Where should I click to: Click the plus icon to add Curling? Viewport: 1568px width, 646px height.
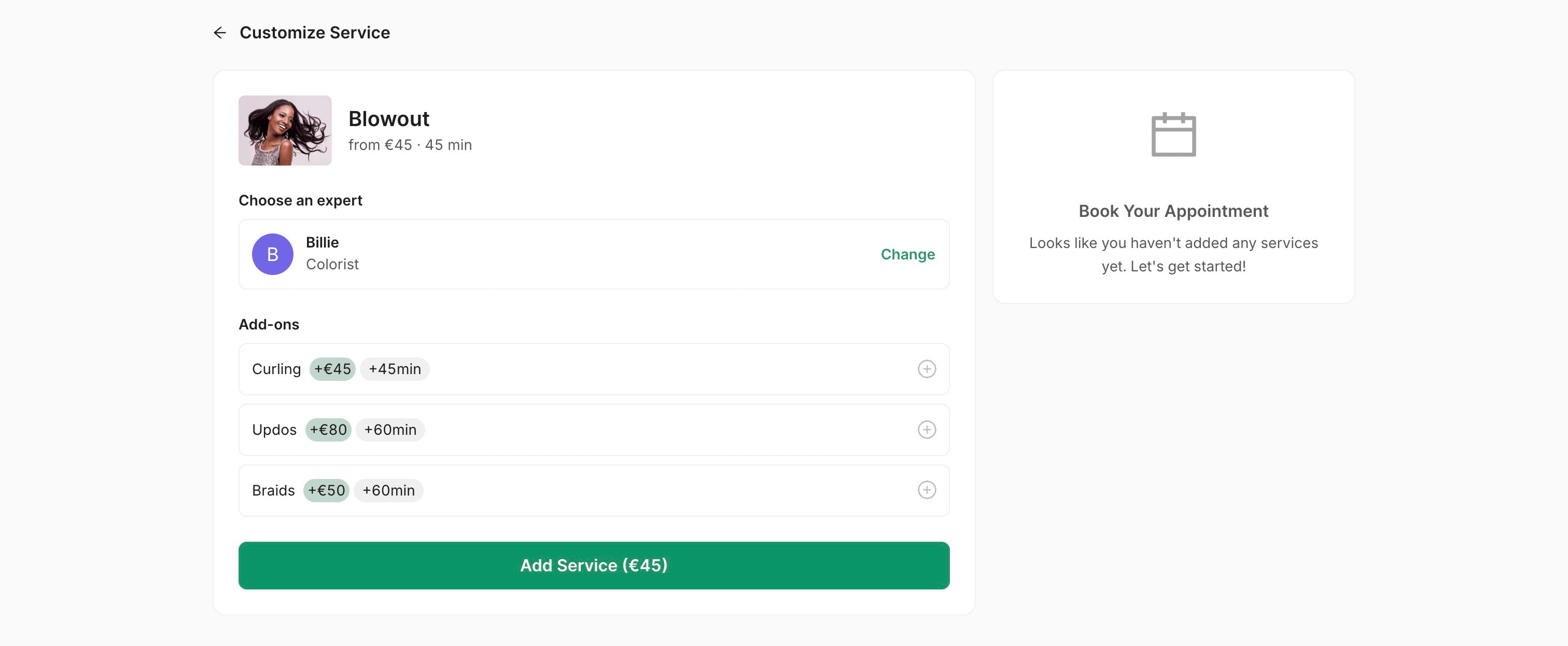pos(927,369)
